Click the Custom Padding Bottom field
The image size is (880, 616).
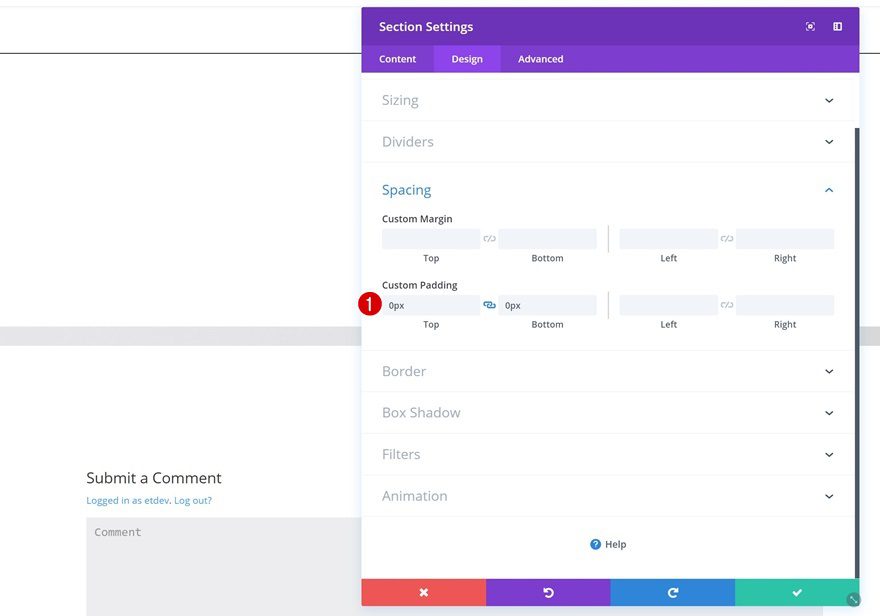click(547, 305)
